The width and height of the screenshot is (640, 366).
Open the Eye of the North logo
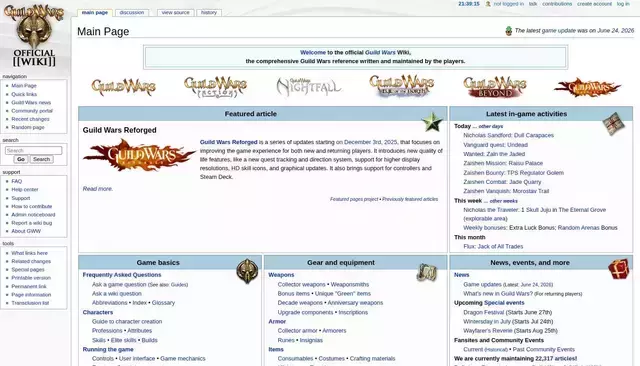coord(402,86)
